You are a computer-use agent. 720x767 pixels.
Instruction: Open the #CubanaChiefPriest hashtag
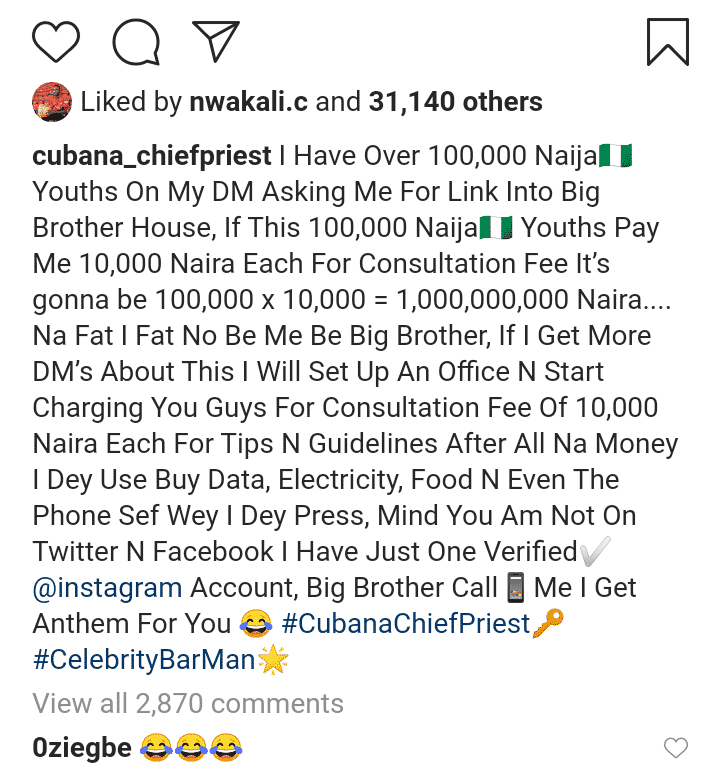coord(405,623)
